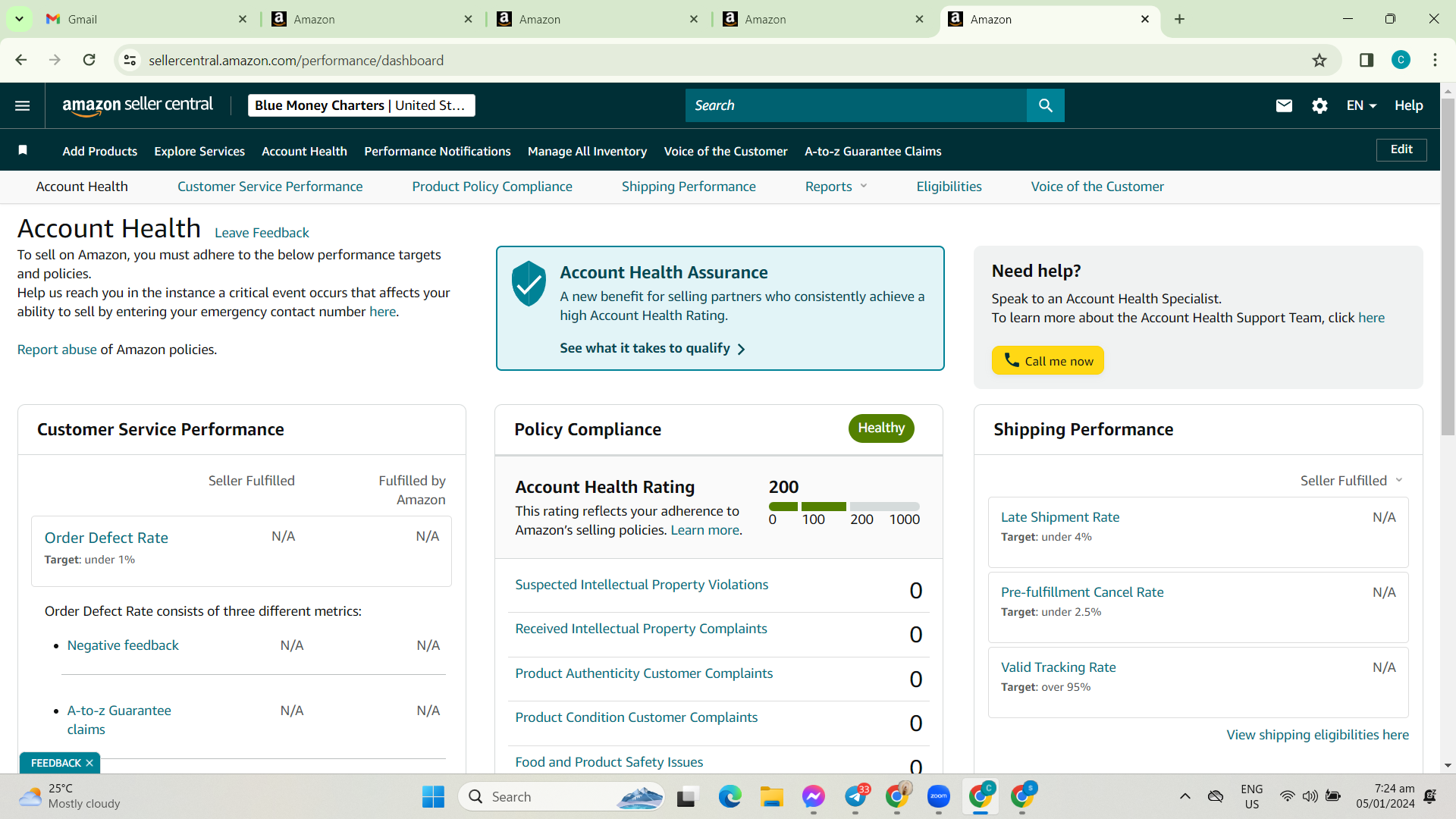Open Telegram from the taskbar

click(855, 796)
